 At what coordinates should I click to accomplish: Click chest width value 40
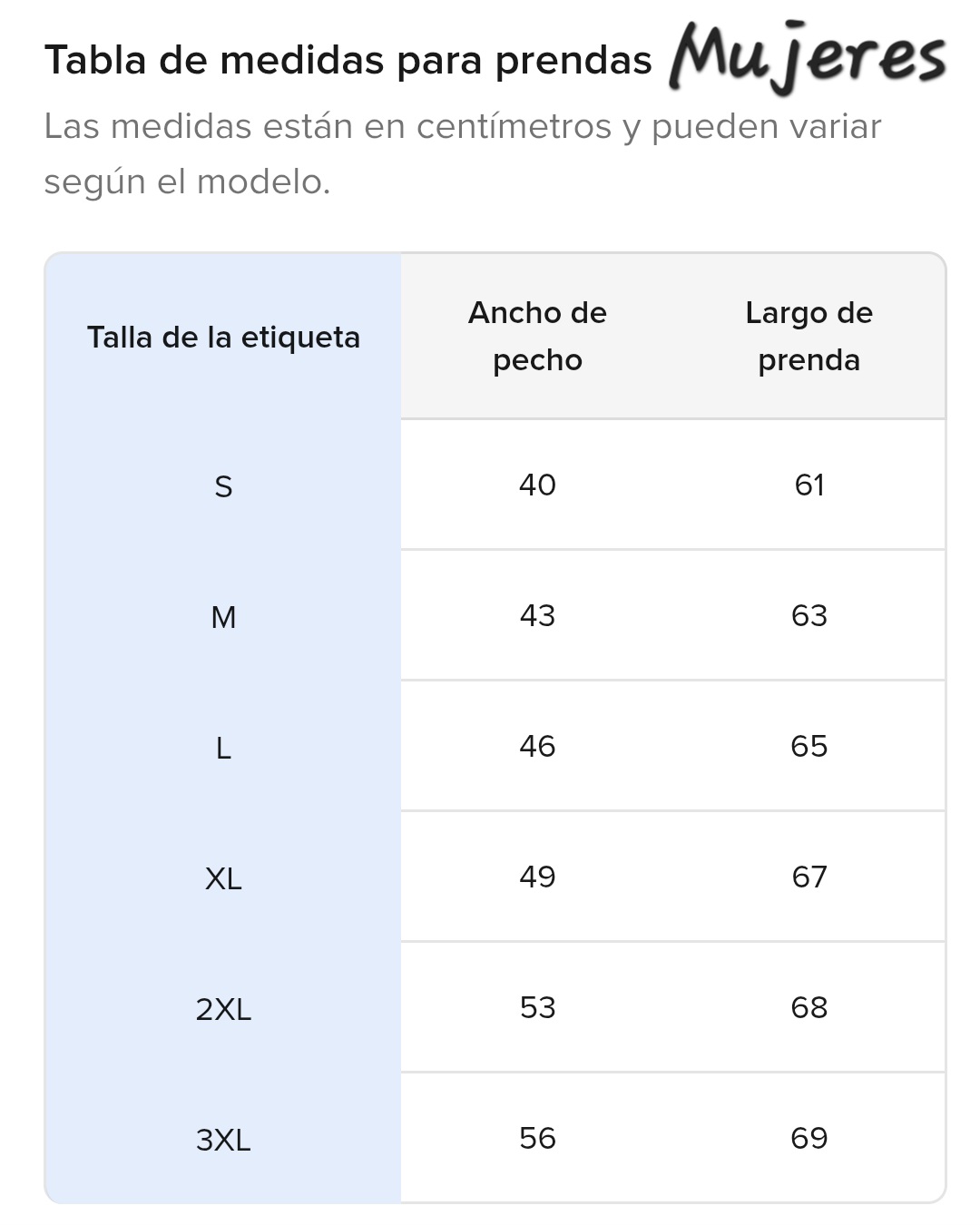(x=537, y=485)
